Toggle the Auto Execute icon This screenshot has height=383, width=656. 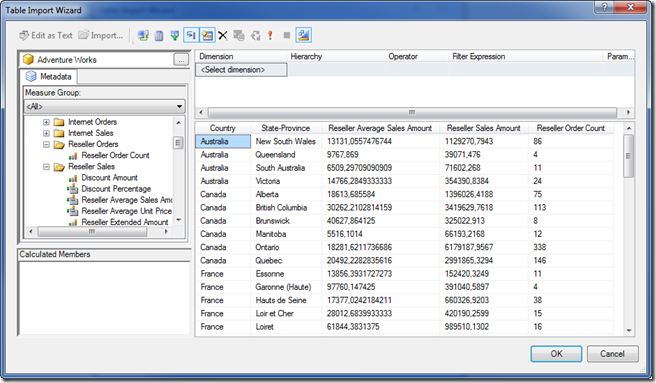pos(191,36)
